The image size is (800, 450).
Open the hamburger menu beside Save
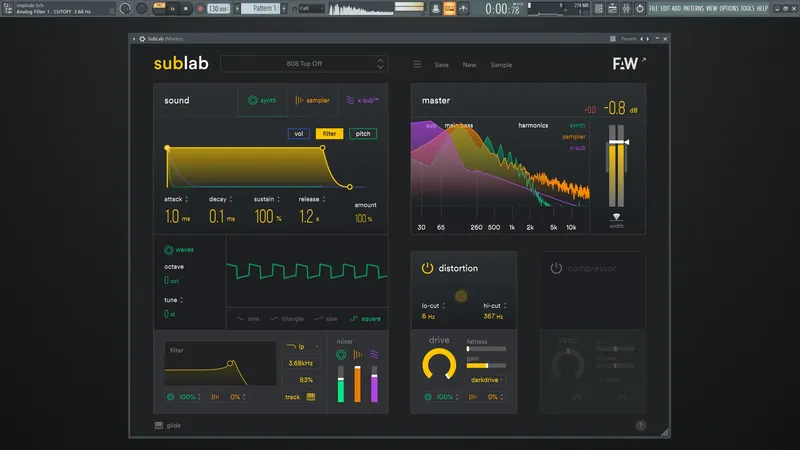(x=417, y=64)
